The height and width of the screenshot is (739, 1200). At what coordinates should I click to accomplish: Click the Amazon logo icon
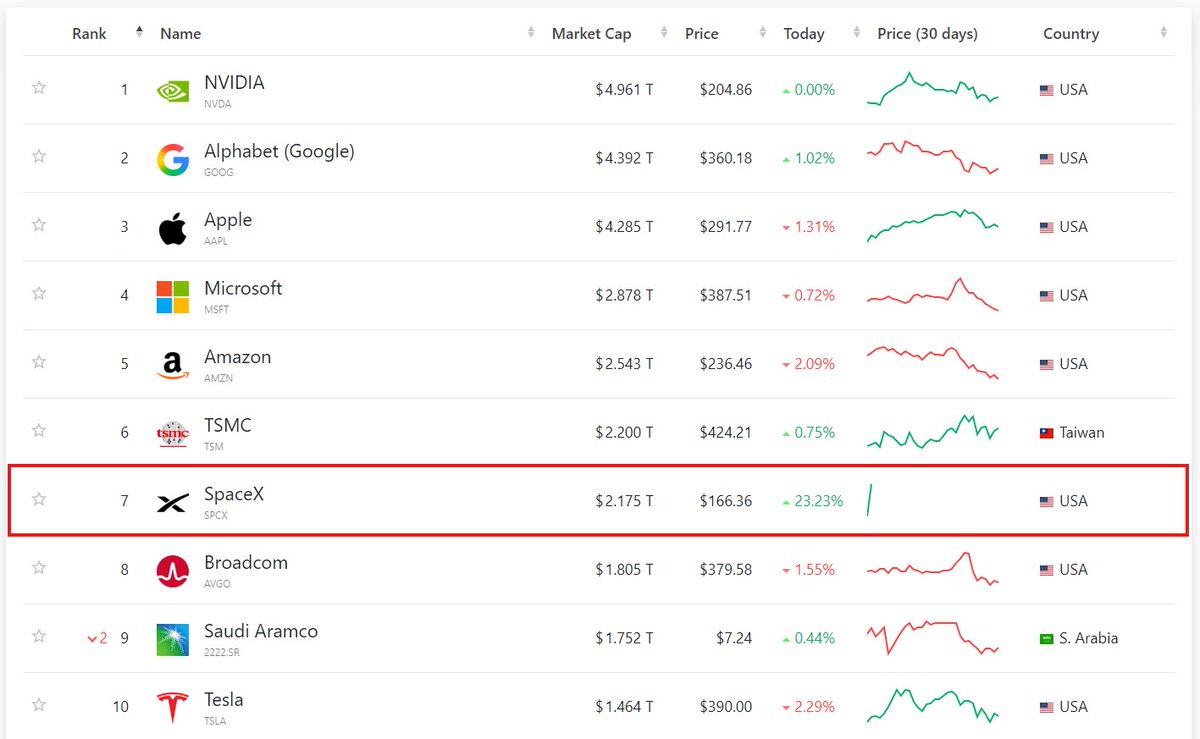(x=172, y=365)
